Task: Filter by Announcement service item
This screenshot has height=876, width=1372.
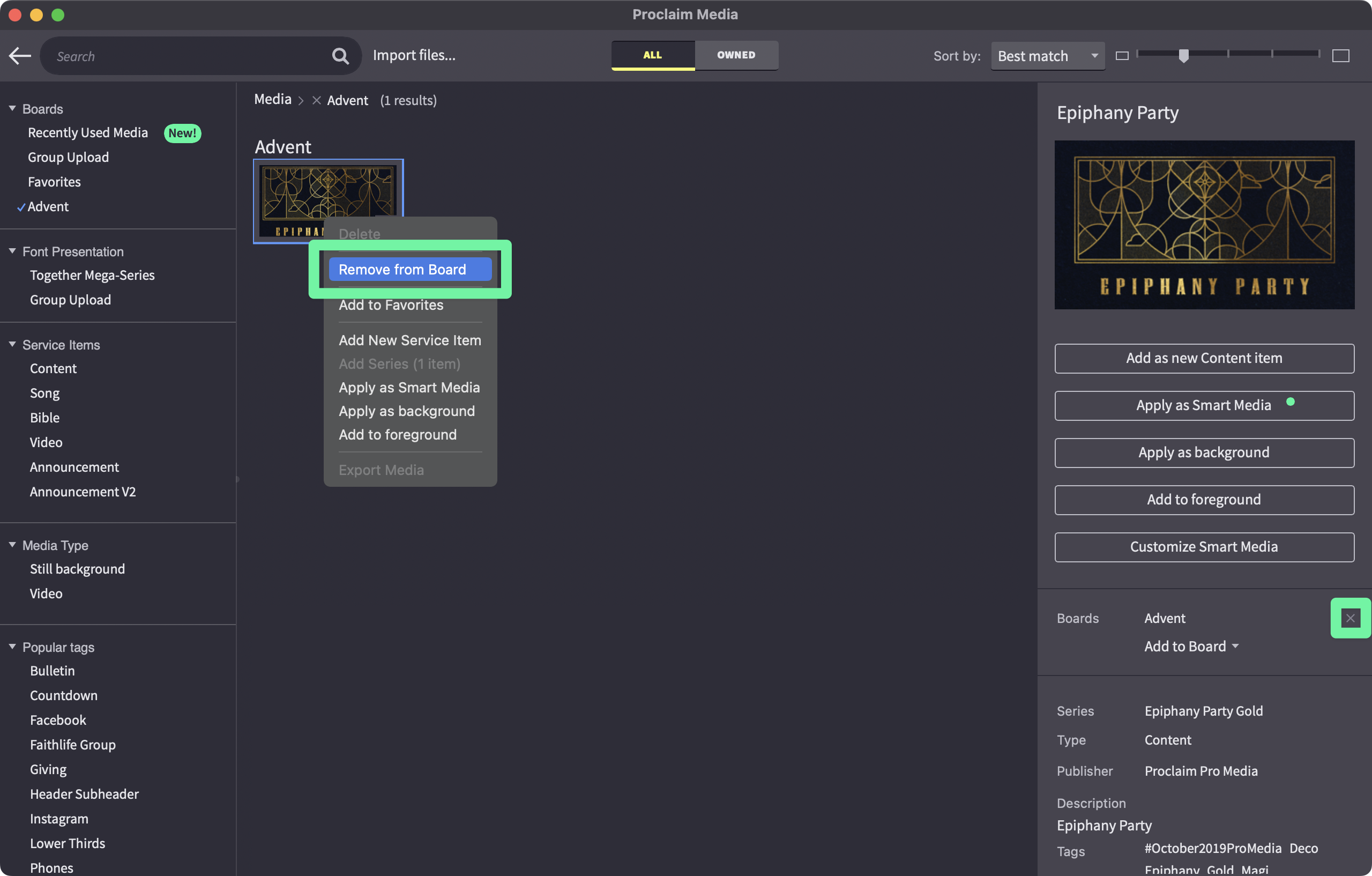Action: (x=74, y=467)
